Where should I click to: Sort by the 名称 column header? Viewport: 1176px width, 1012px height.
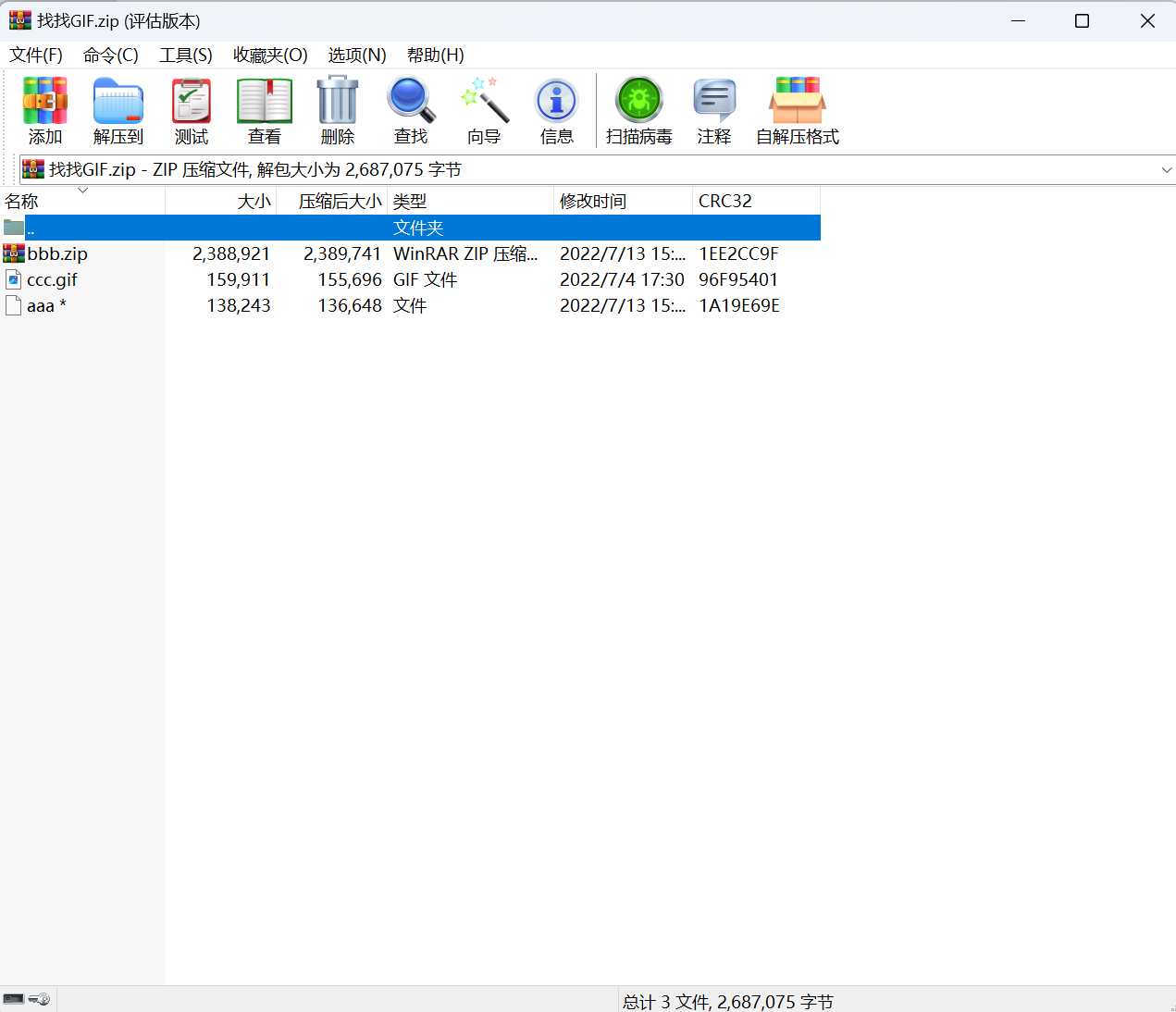pyautogui.click(x=82, y=201)
